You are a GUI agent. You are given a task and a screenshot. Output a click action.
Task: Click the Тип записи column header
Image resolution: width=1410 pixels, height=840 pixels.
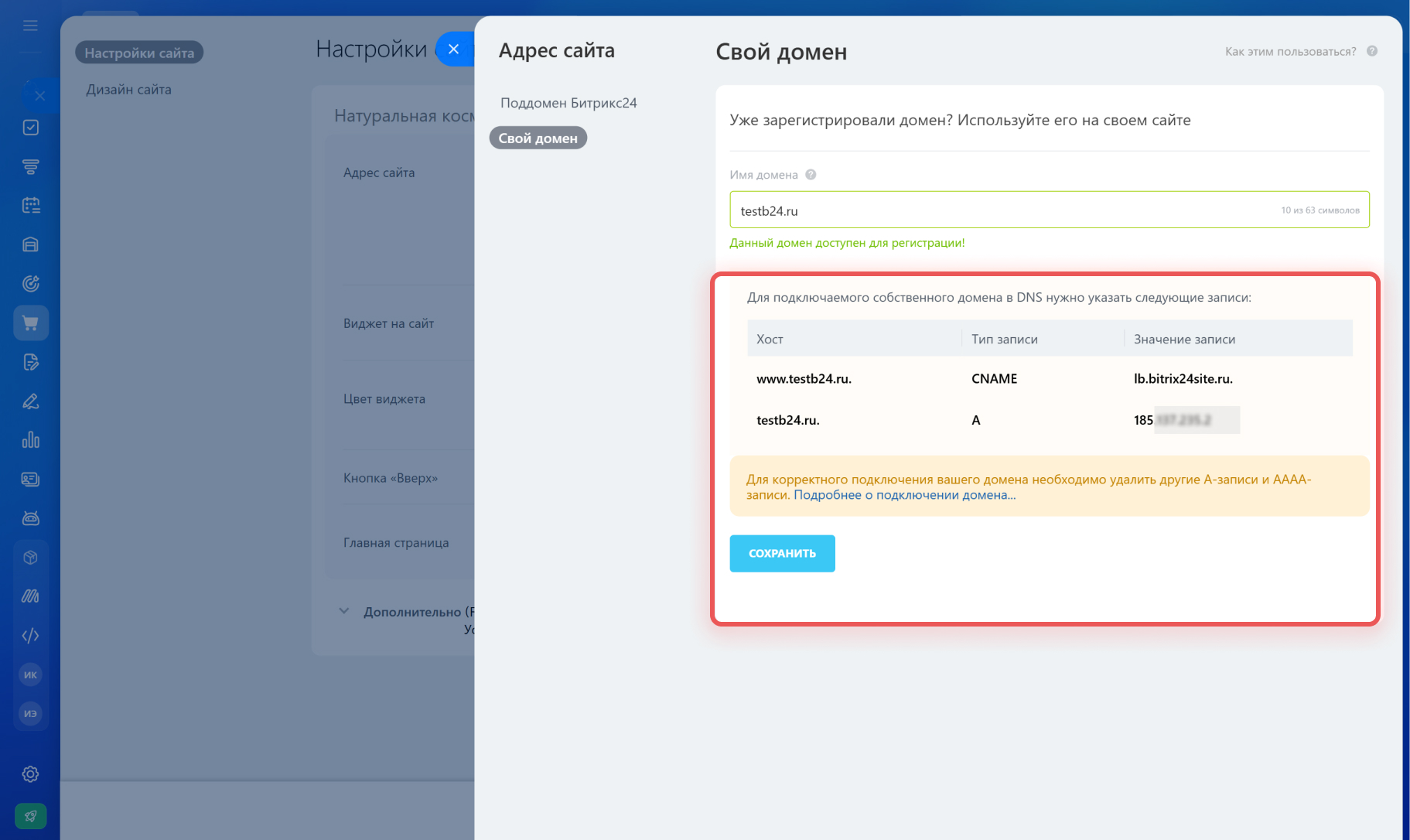[x=1005, y=340]
